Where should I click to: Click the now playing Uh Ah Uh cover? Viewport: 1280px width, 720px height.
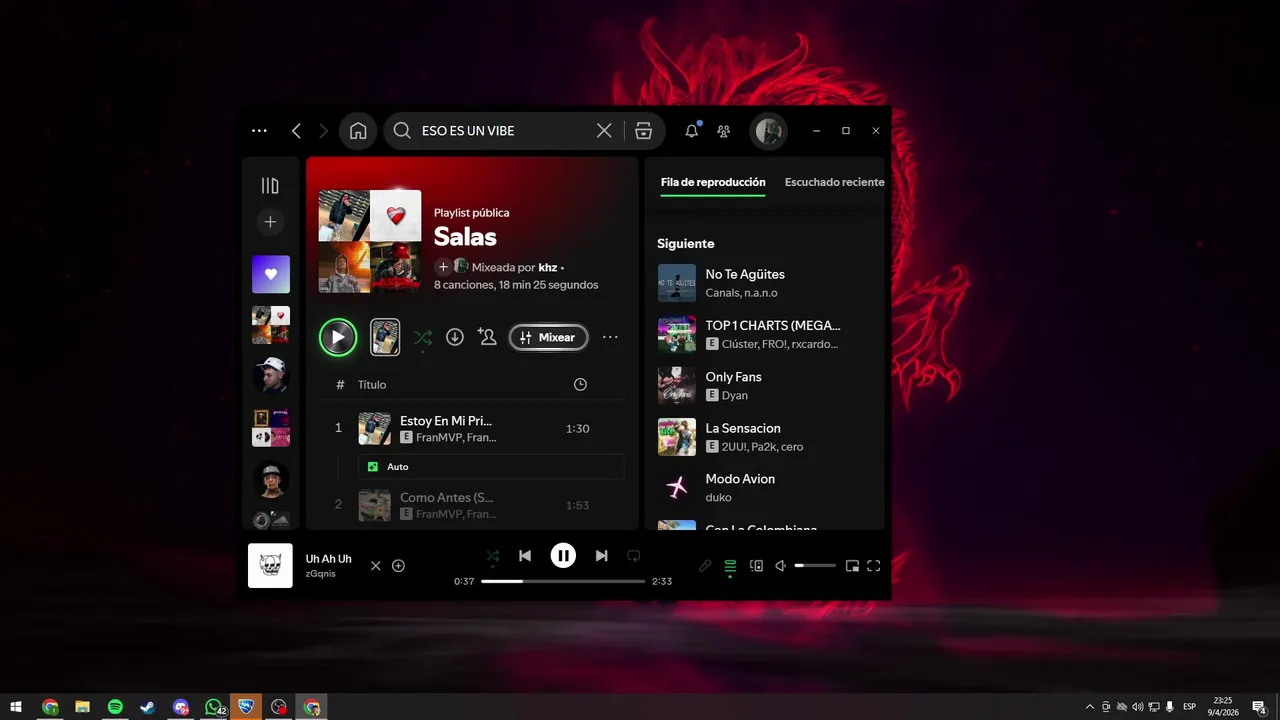point(270,565)
